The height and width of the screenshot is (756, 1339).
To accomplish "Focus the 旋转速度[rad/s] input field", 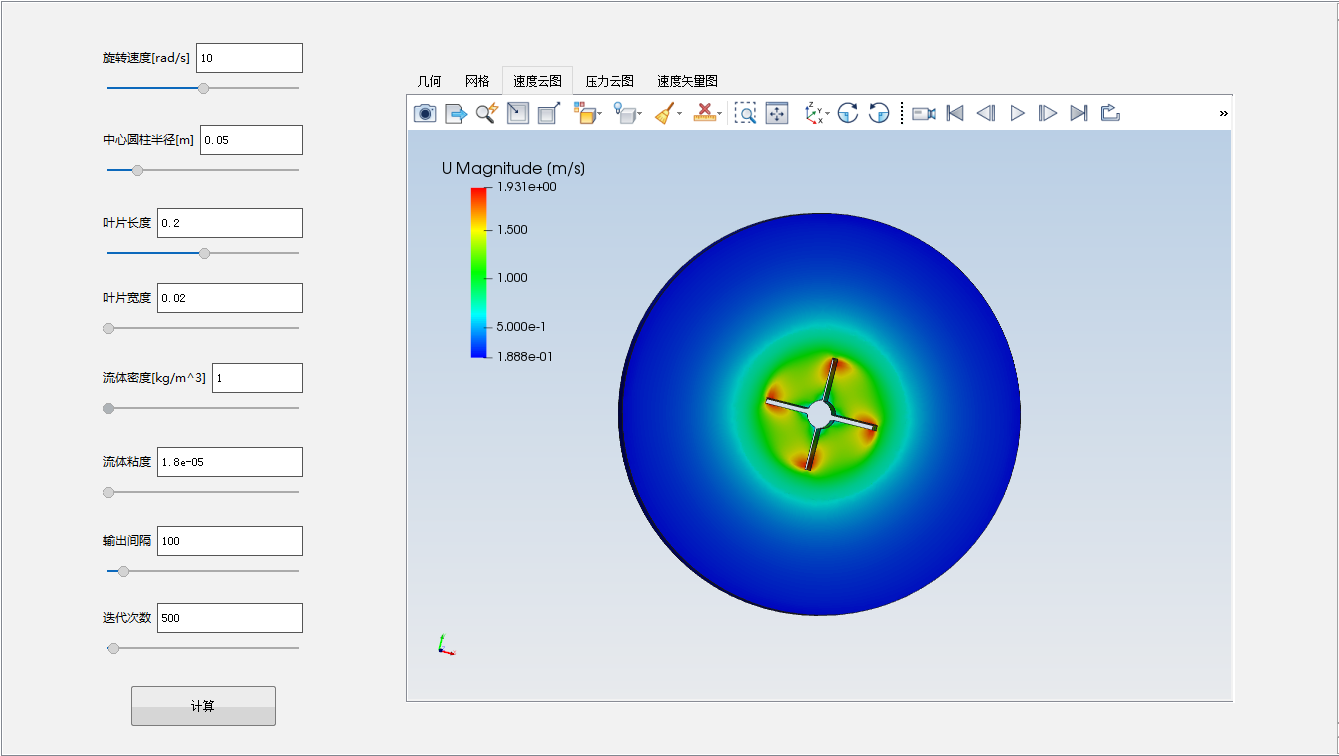I will point(249,58).
